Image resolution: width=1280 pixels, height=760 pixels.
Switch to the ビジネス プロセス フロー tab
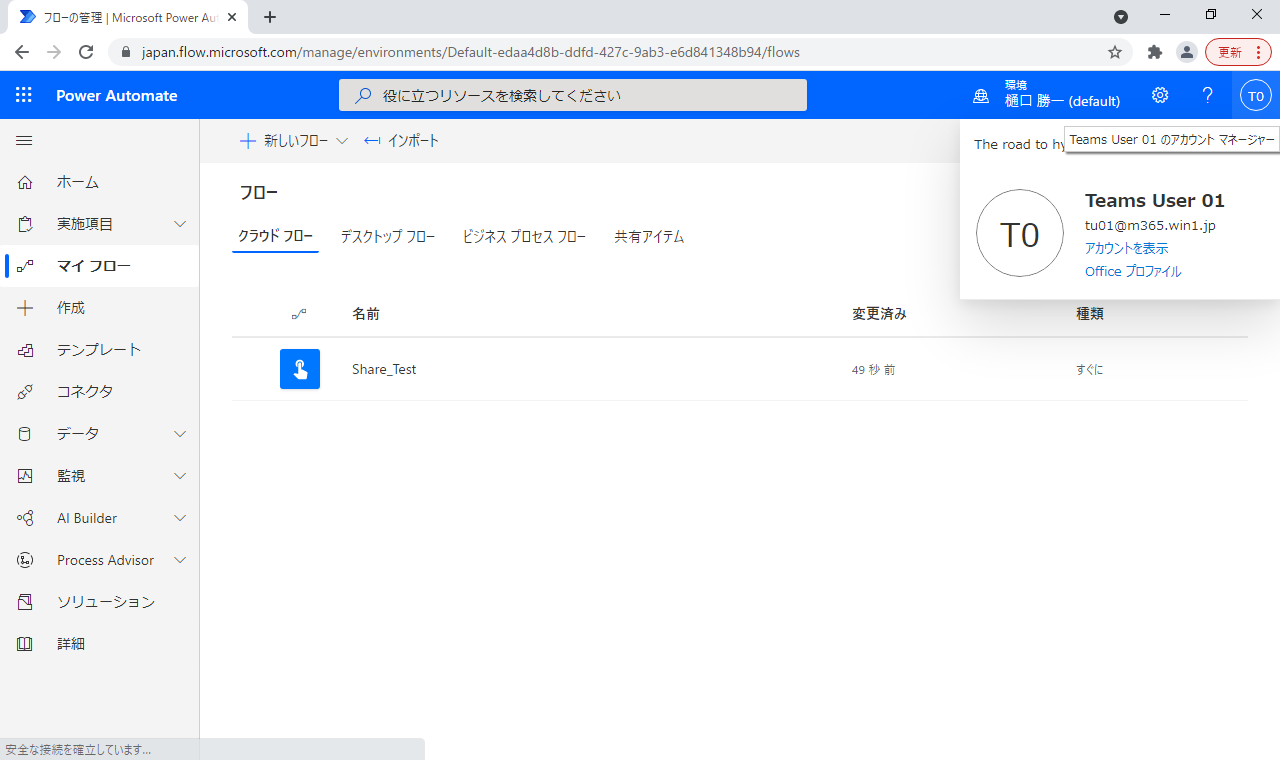pos(524,237)
